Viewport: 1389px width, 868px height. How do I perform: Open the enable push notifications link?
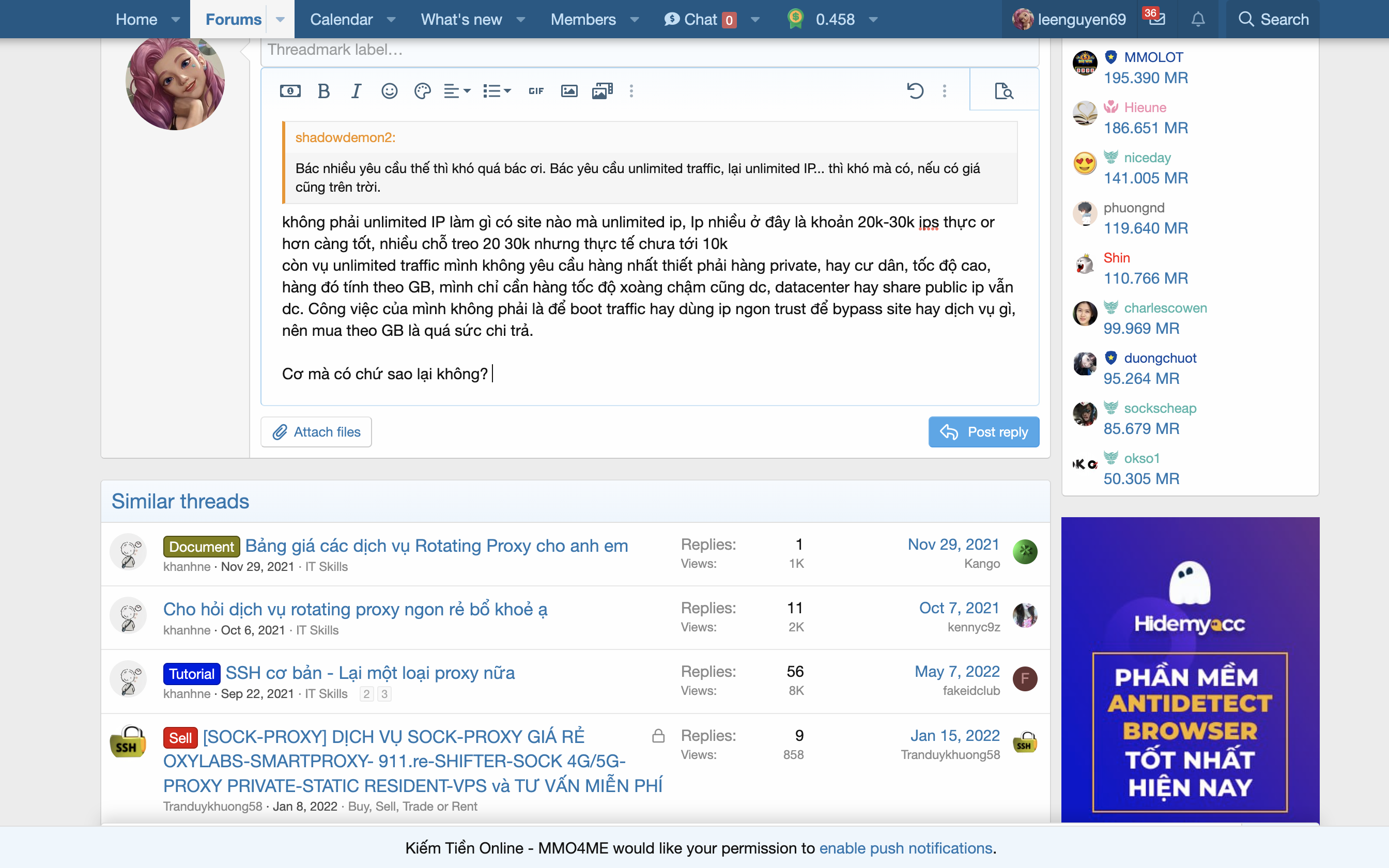(x=905, y=848)
